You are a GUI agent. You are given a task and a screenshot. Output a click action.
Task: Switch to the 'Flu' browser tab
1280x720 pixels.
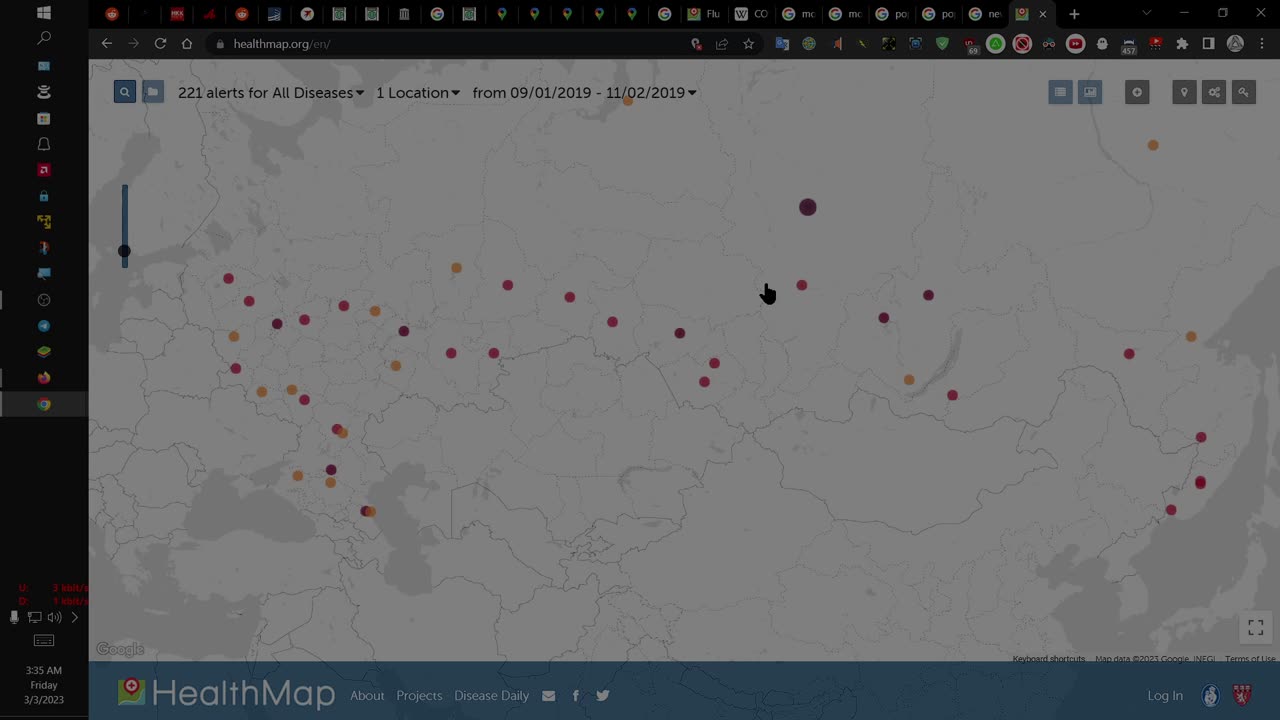[704, 14]
